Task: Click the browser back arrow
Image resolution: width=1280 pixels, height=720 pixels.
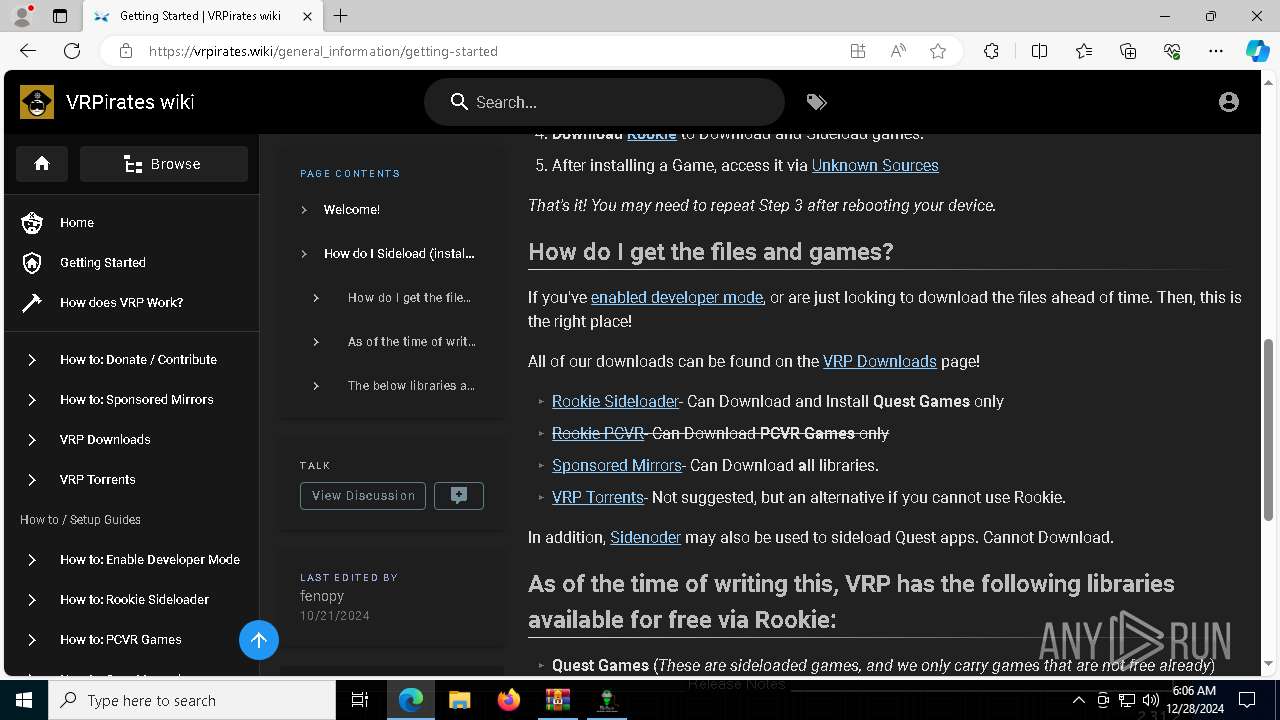Action: tap(28, 51)
